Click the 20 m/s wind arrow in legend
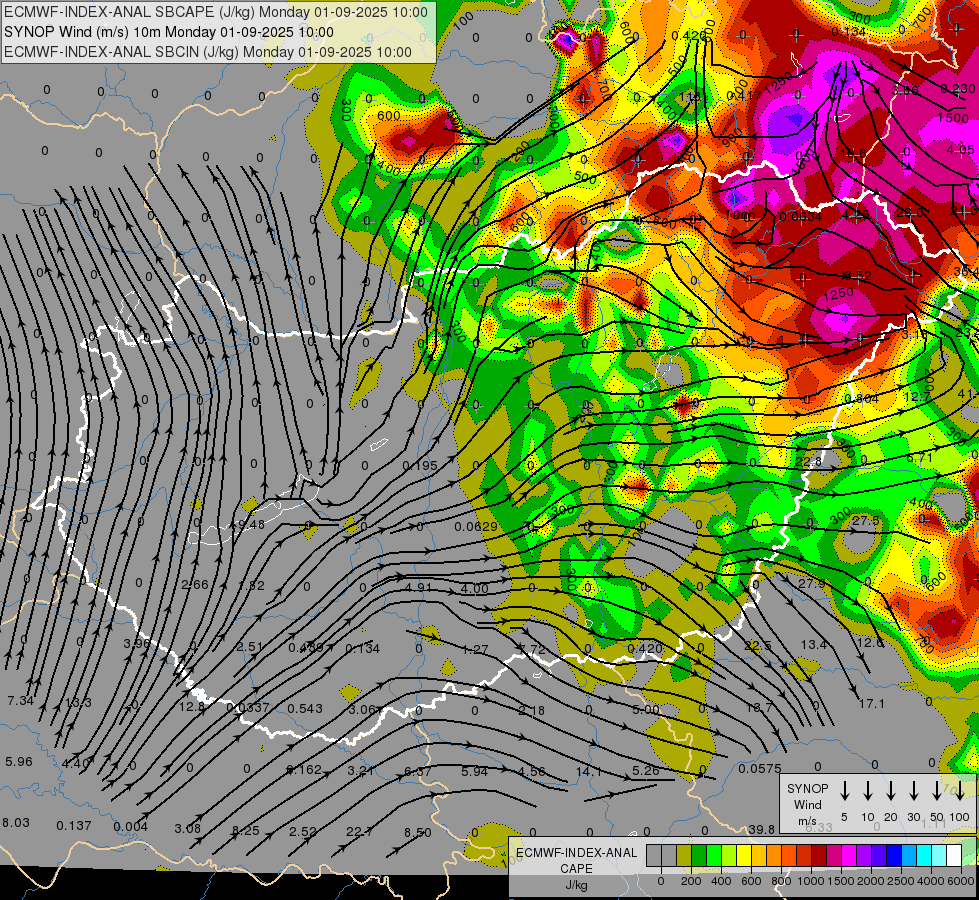979x900 pixels. pos(891,791)
